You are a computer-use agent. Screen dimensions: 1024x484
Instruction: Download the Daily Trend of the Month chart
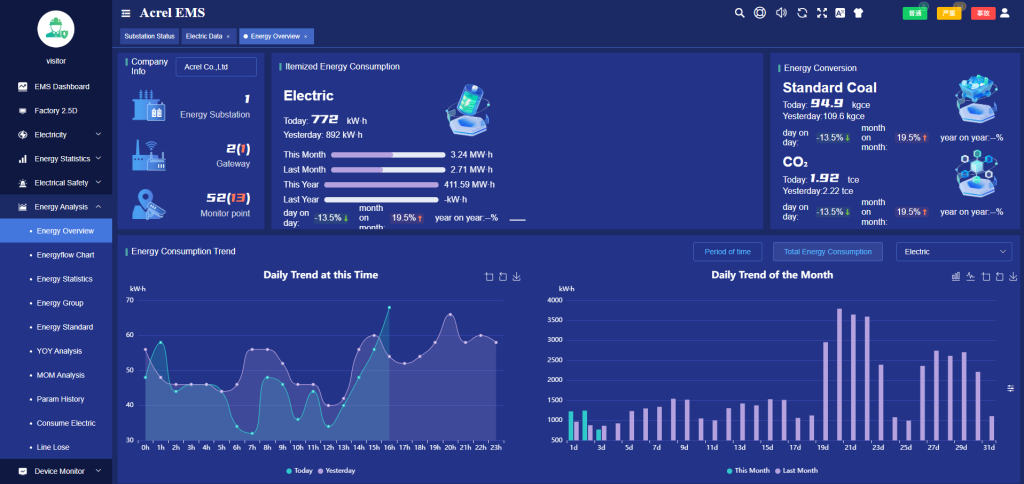click(1013, 277)
